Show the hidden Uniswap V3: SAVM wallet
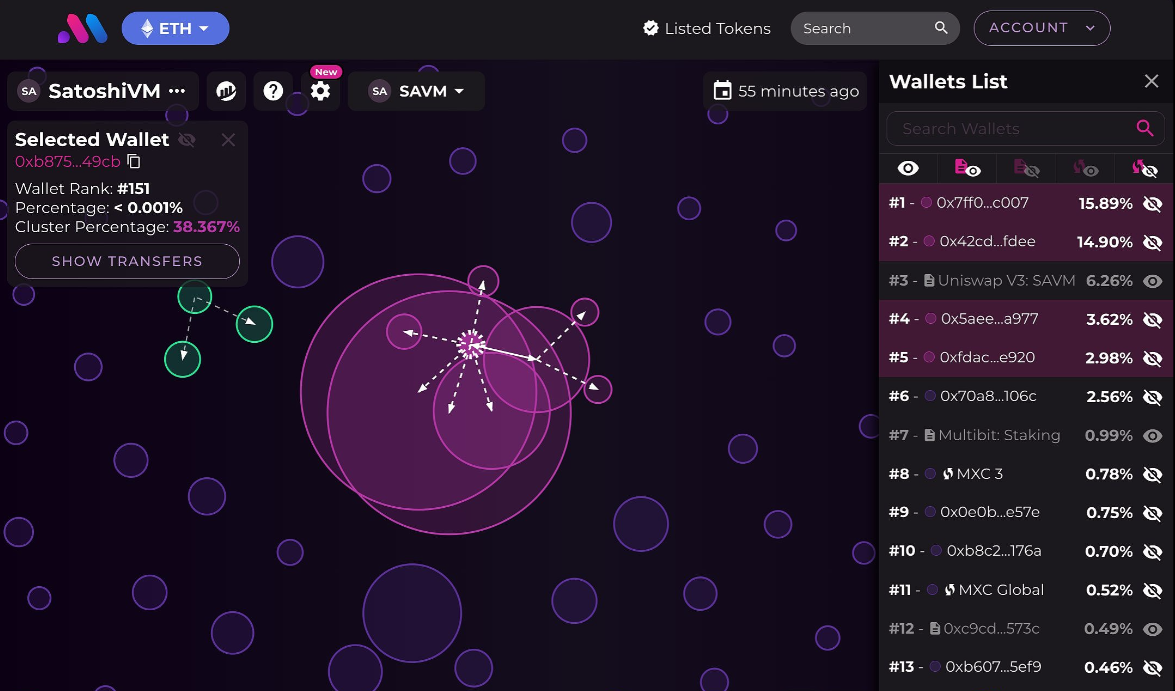Image resolution: width=1175 pixels, height=691 pixels. pyautogui.click(x=1152, y=281)
